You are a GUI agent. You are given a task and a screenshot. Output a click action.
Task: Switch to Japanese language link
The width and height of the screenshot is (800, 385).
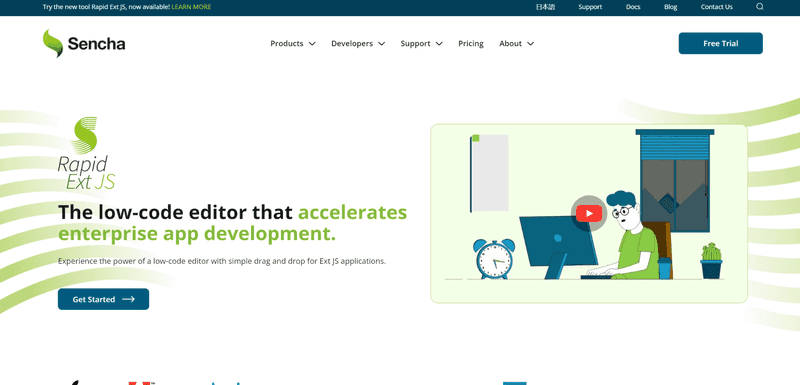tap(545, 7)
